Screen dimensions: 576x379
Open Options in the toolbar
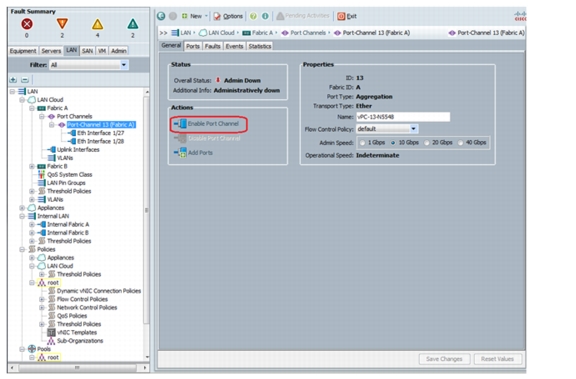click(x=228, y=16)
